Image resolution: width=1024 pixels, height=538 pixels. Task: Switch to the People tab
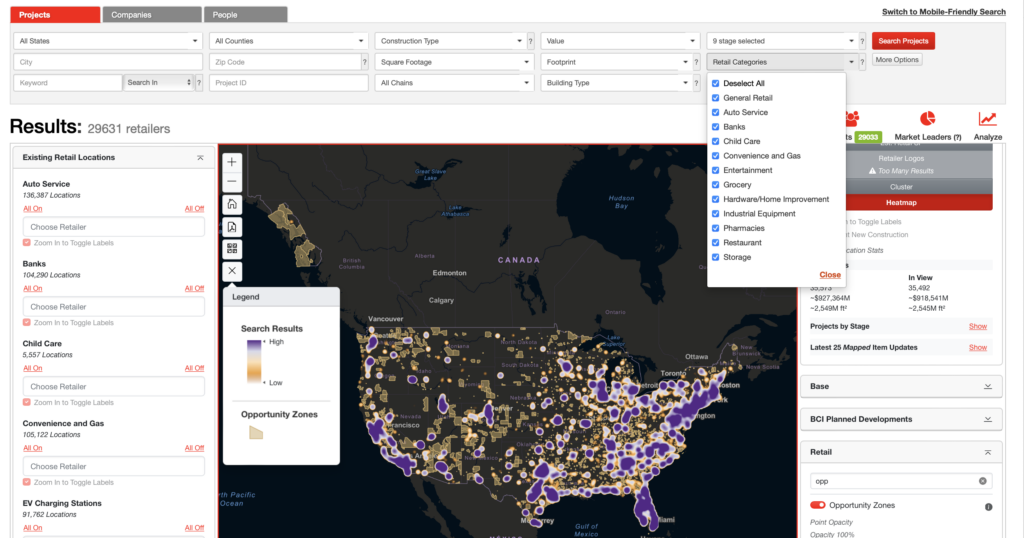[245, 14]
